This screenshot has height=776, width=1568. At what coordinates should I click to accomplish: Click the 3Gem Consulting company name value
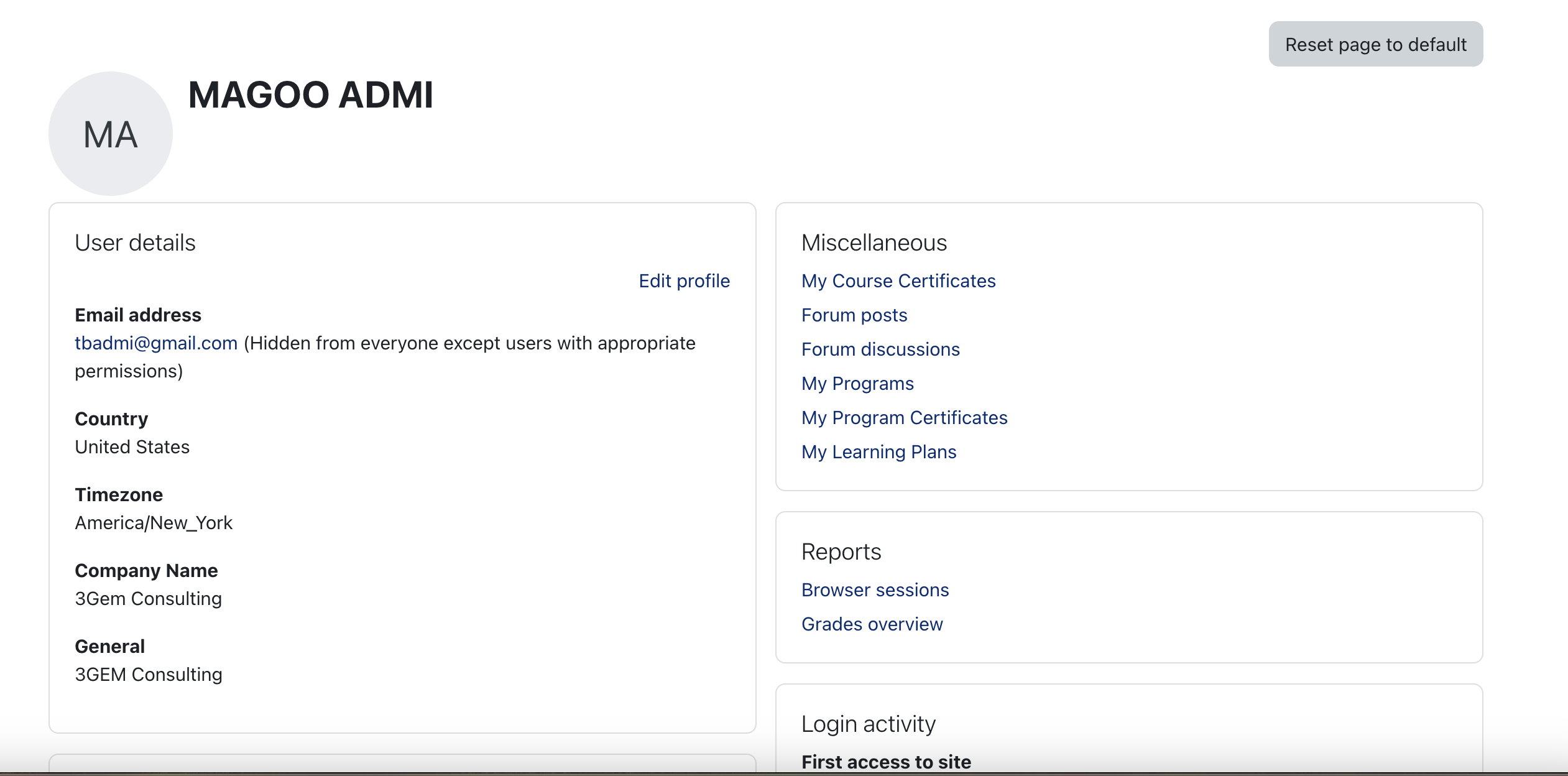pyautogui.click(x=148, y=599)
